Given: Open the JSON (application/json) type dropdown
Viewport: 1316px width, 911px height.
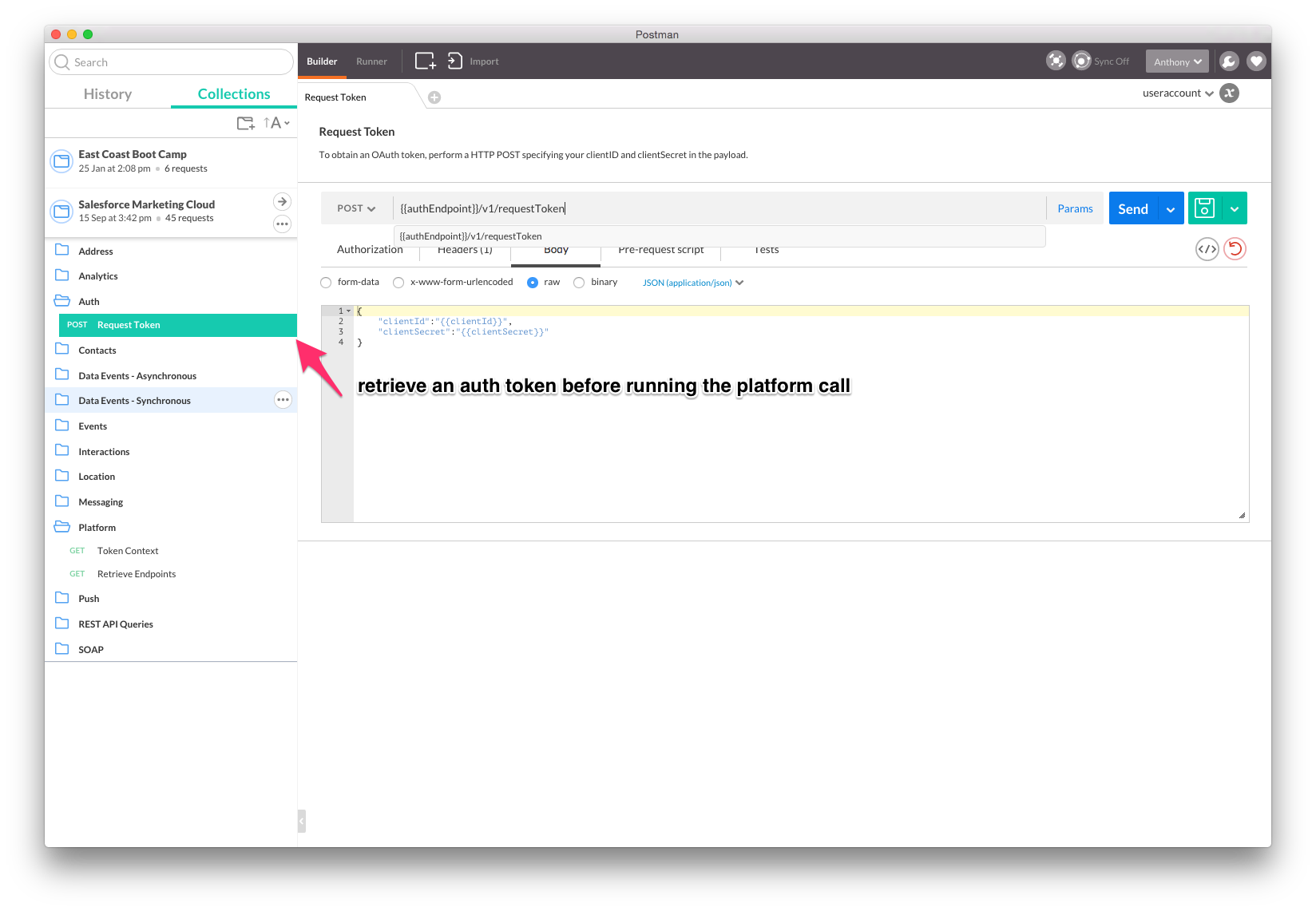Looking at the screenshot, I should click(693, 283).
